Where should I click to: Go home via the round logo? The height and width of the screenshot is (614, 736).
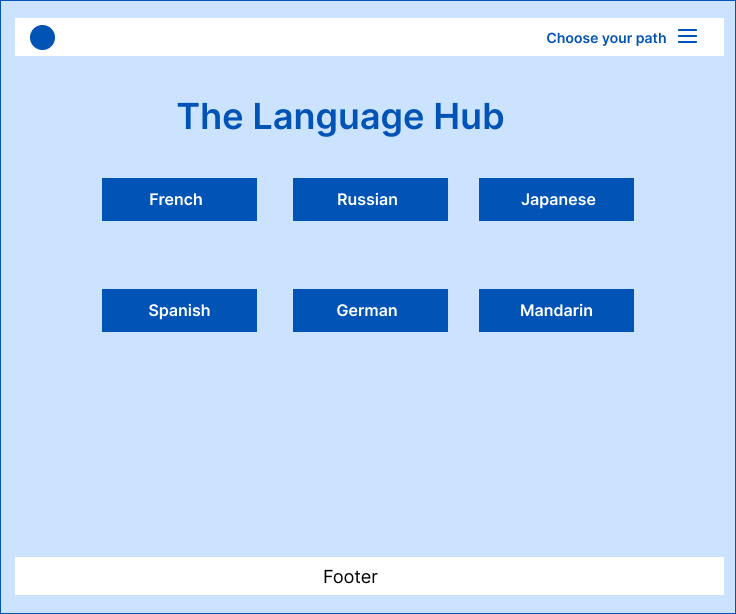click(42, 38)
